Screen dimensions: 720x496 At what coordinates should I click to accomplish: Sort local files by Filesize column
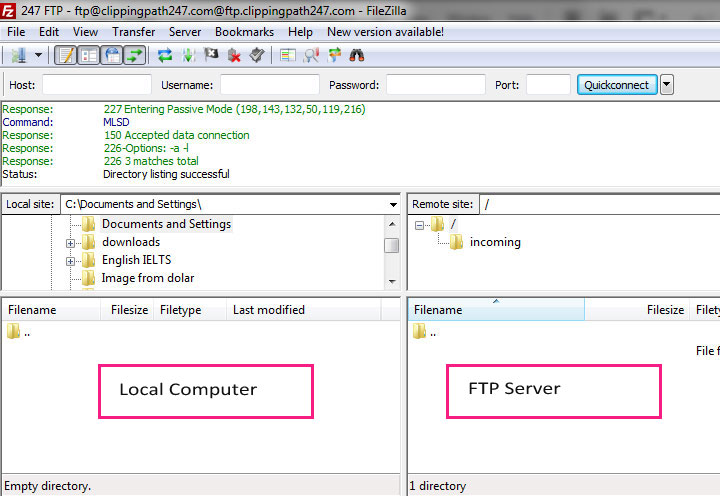pos(129,310)
